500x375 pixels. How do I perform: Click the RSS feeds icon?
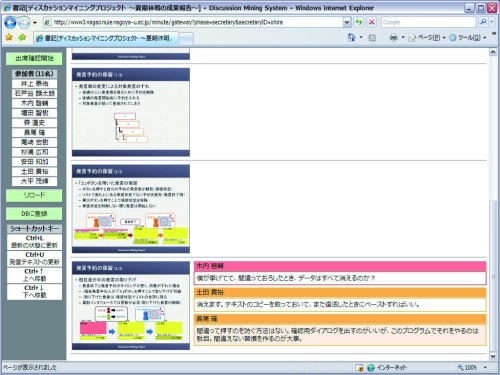tap(372, 38)
